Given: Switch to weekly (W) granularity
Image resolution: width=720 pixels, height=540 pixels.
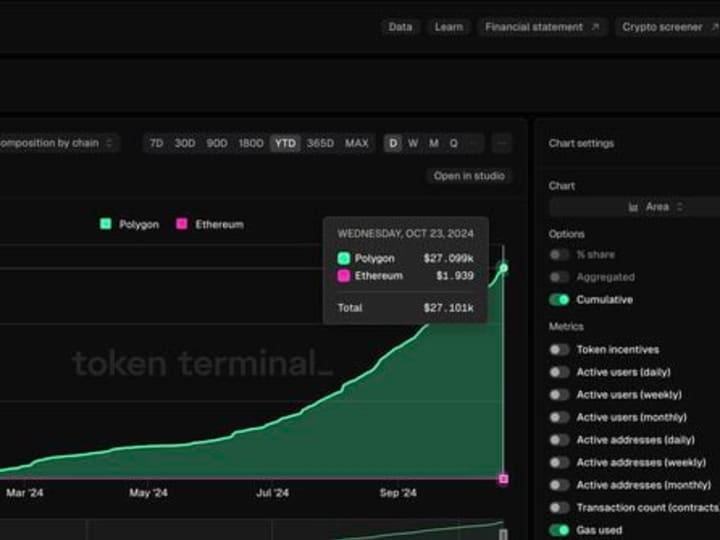Looking at the screenshot, I should [x=413, y=143].
